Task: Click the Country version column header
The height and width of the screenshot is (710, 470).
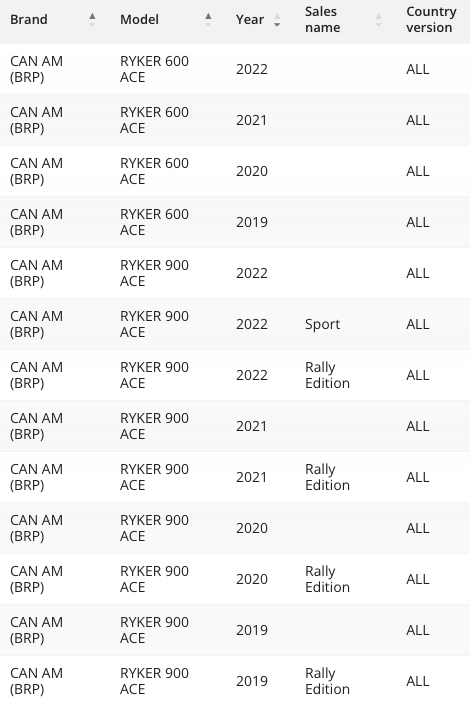Action: tap(431, 19)
